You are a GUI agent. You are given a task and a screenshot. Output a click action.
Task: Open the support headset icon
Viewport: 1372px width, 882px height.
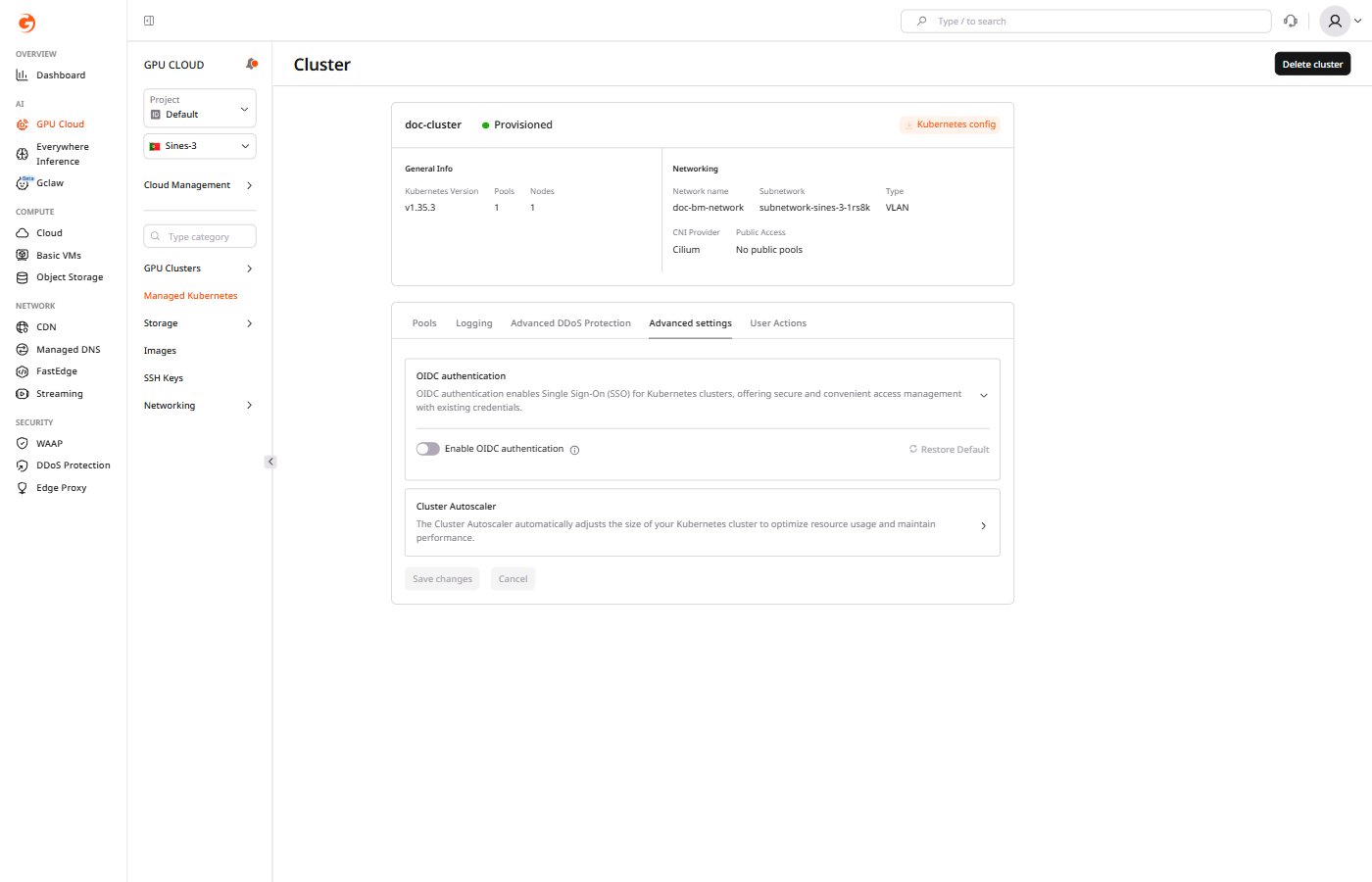tap(1291, 21)
